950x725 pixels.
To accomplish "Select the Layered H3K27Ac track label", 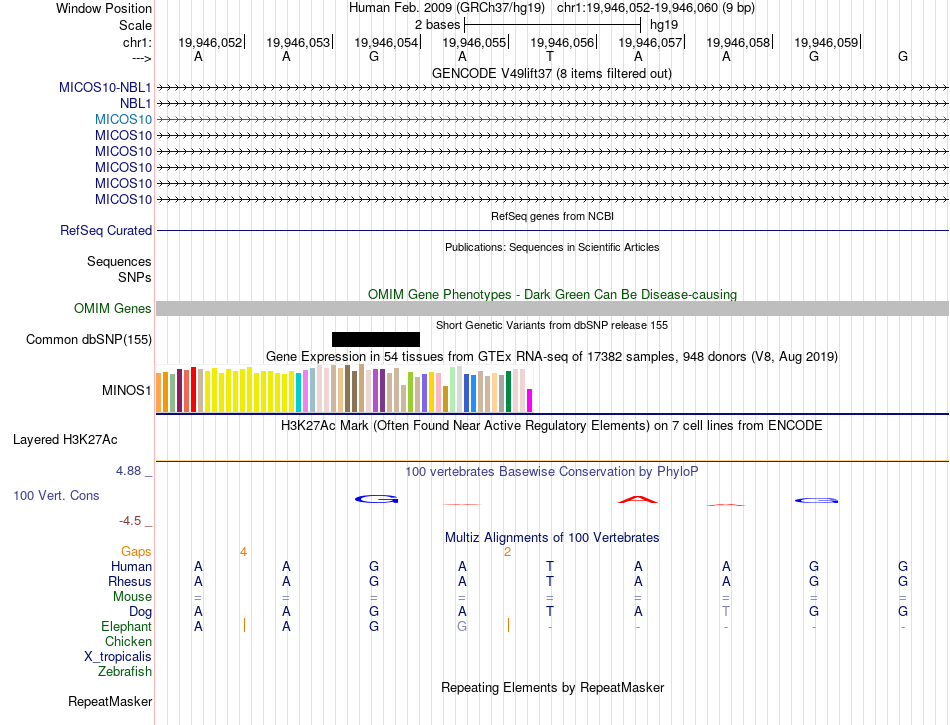I will click(65, 439).
